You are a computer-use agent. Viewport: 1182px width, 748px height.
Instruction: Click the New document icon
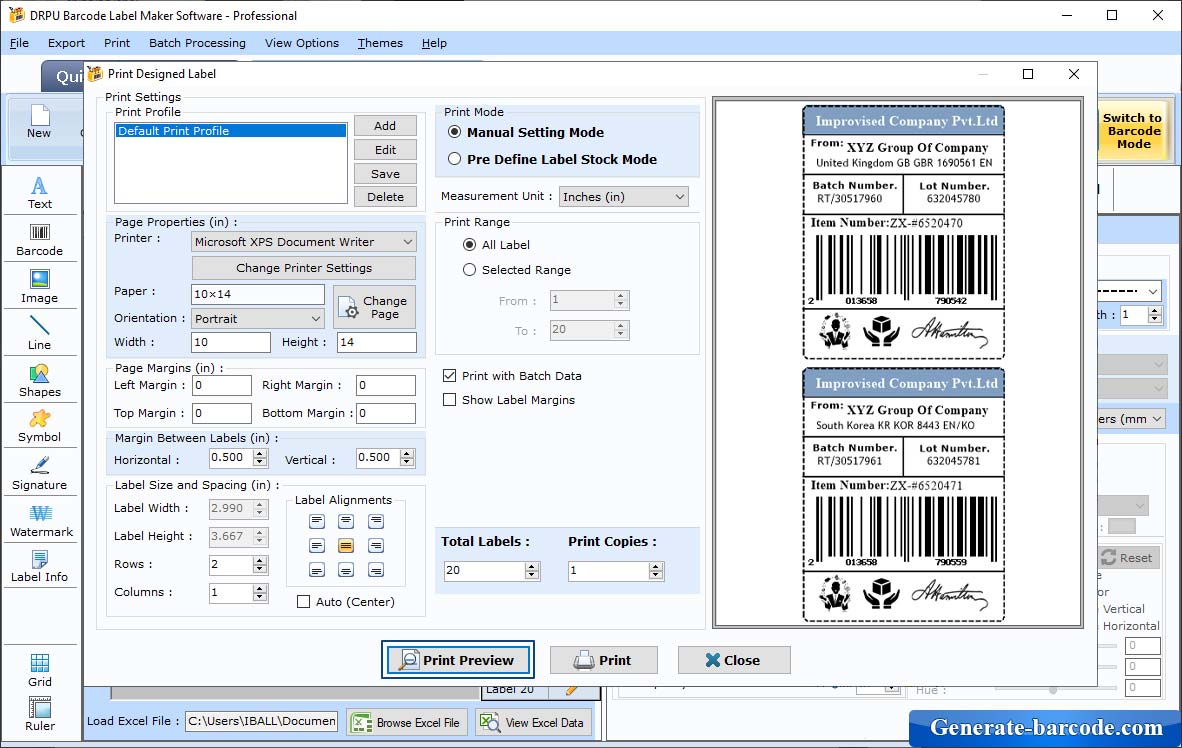pyautogui.click(x=39, y=122)
